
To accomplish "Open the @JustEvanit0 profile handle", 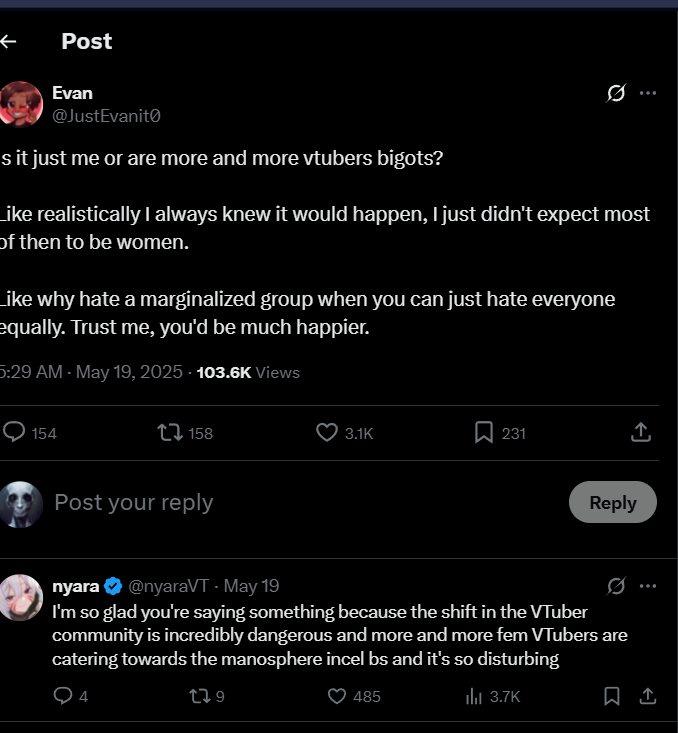I will click(106, 116).
